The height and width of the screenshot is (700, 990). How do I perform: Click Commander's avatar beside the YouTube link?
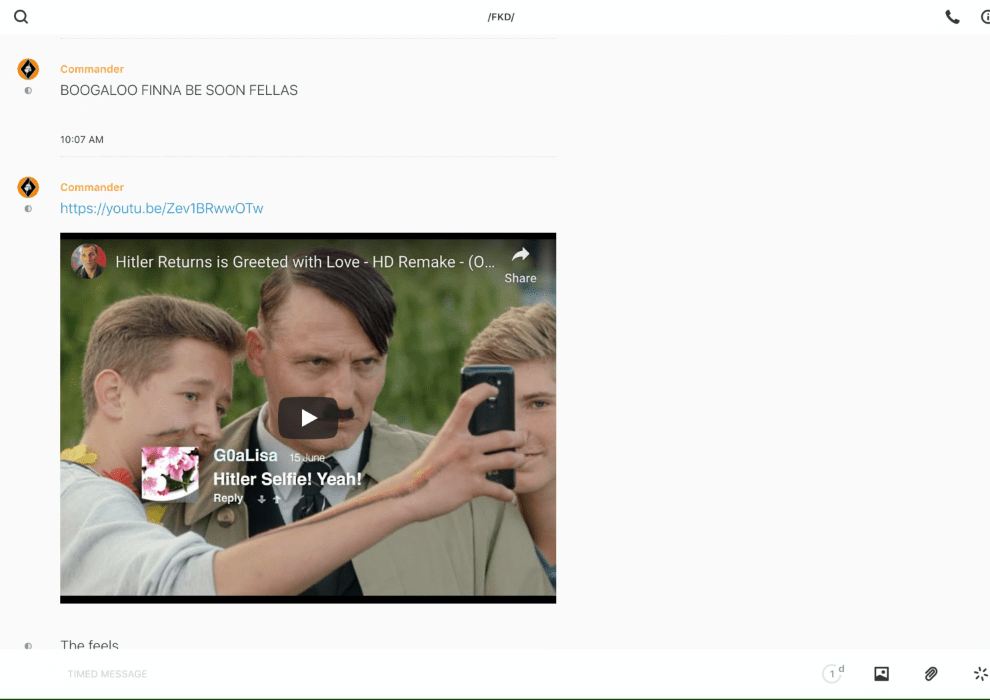pos(28,187)
